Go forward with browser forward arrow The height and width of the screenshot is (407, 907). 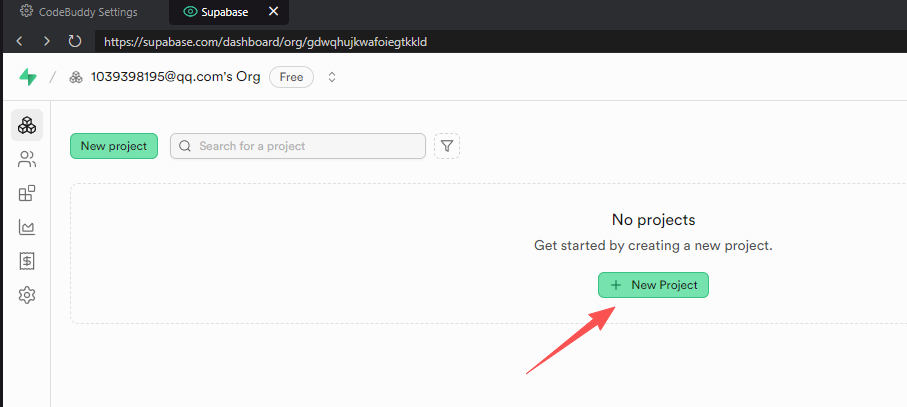point(47,42)
